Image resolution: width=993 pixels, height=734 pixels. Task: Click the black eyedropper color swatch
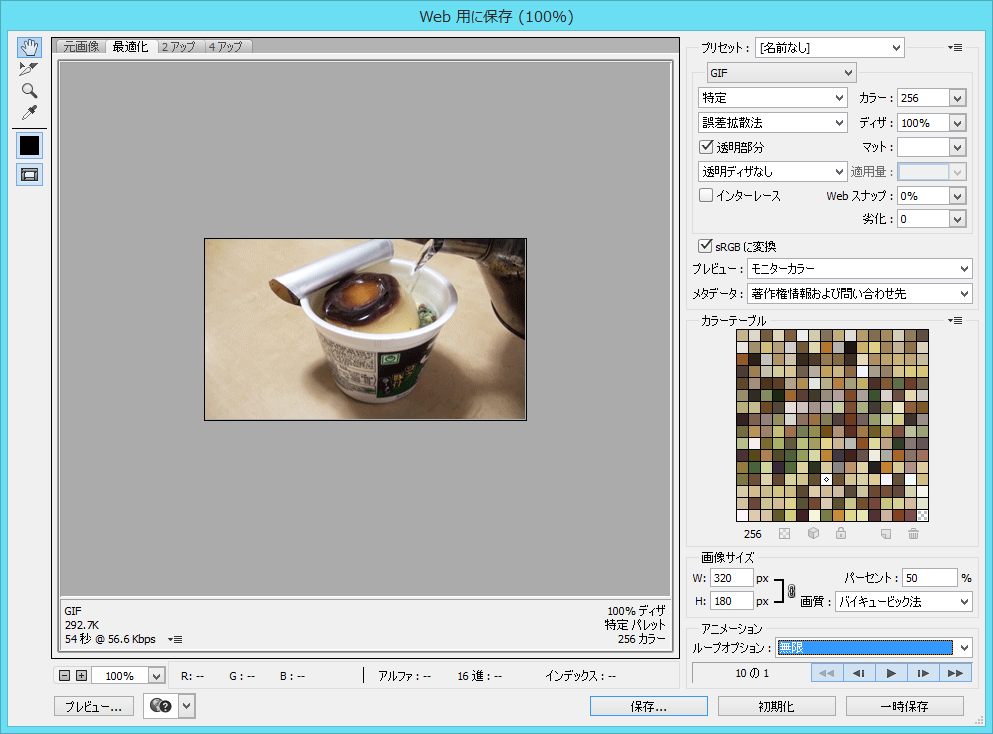(29, 146)
